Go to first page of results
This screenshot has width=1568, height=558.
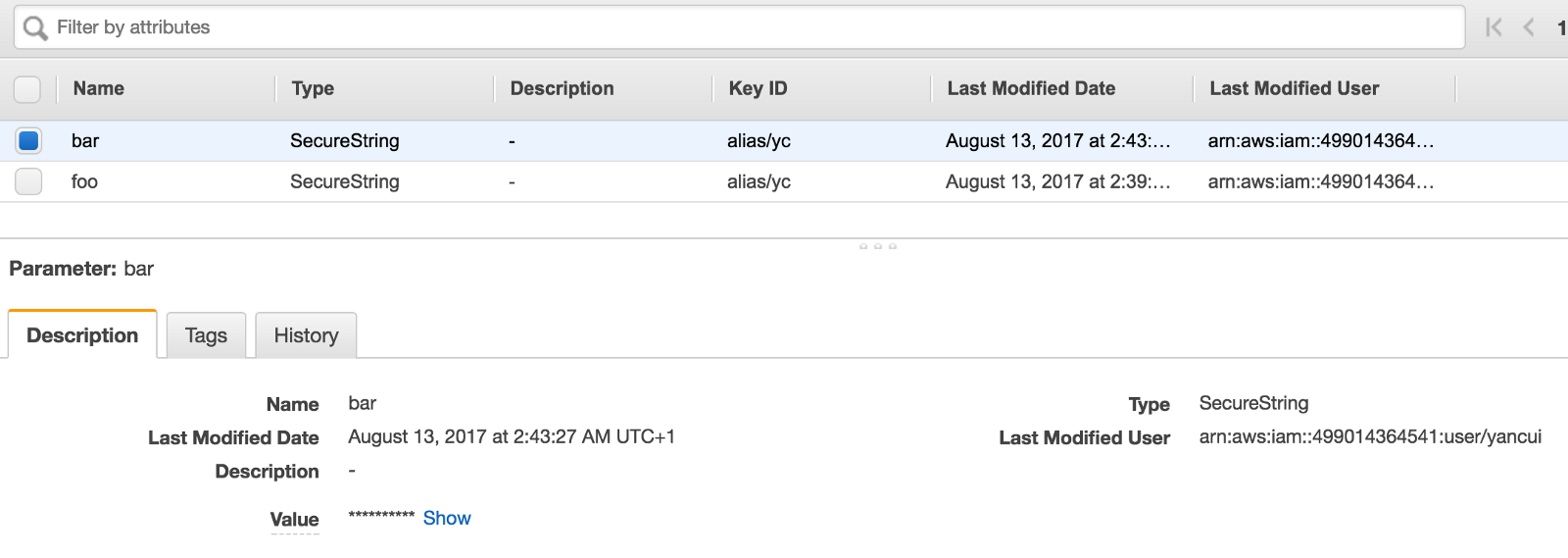point(1494,27)
